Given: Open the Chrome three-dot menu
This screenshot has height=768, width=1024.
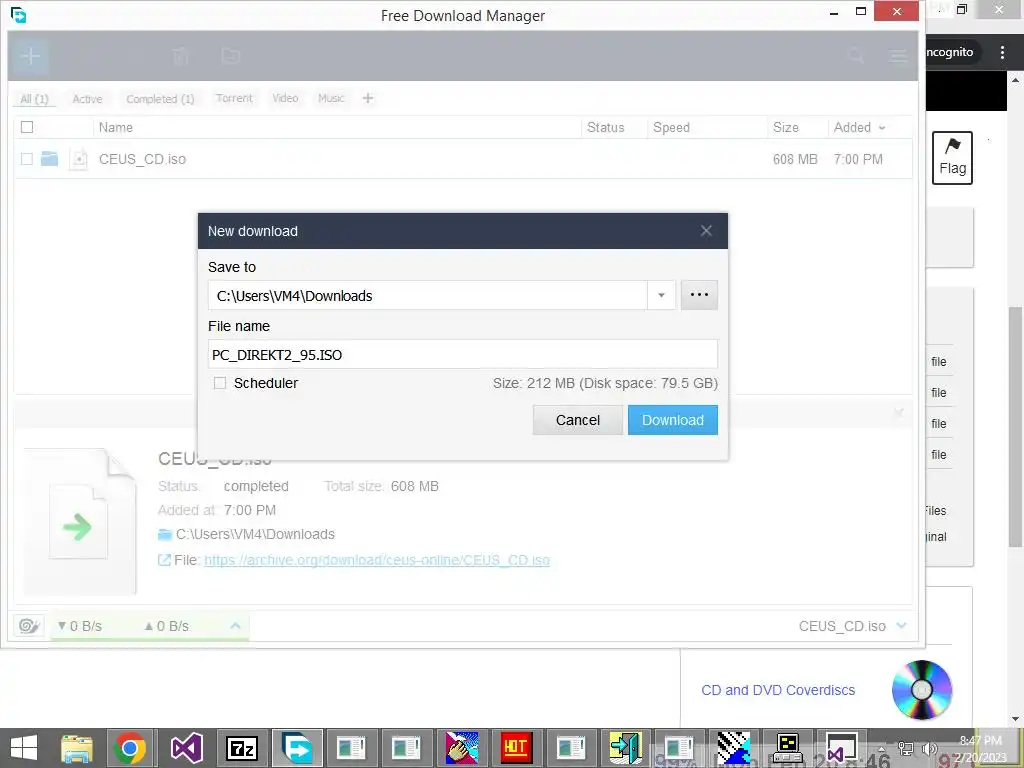Looking at the screenshot, I should click(x=1002, y=52).
